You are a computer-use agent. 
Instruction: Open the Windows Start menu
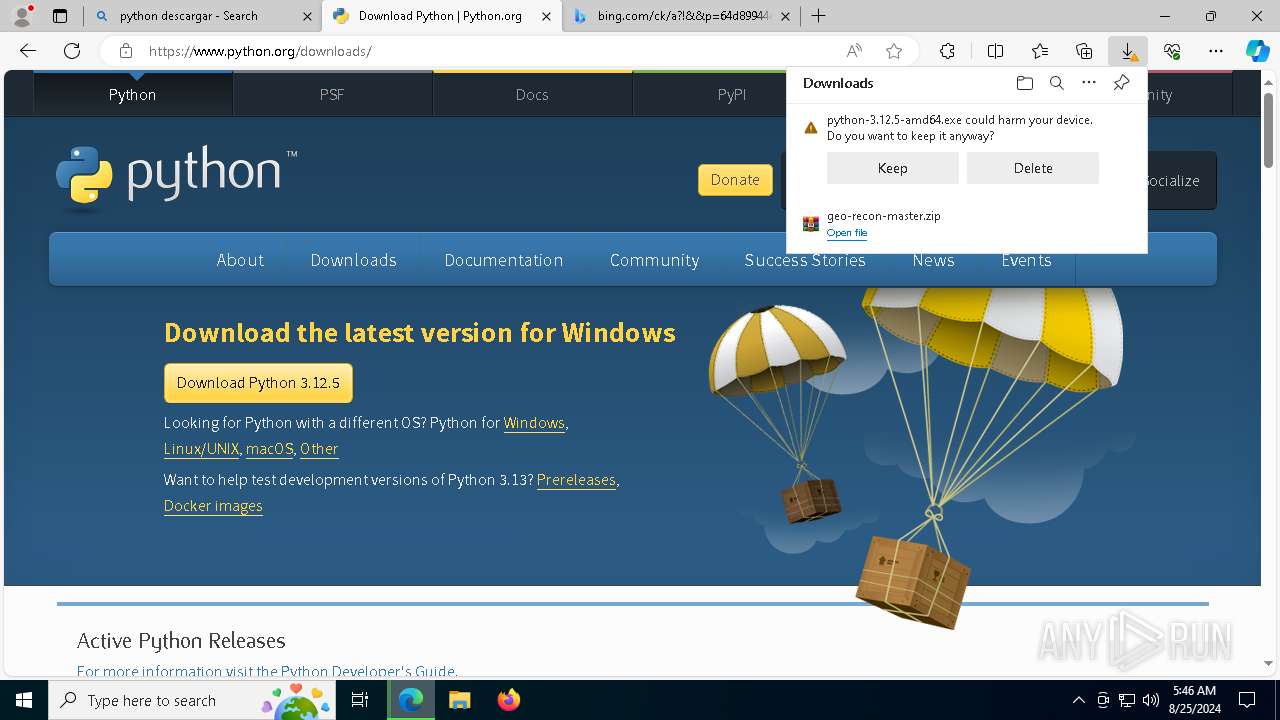pyautogui.click(x=24, y=700)
